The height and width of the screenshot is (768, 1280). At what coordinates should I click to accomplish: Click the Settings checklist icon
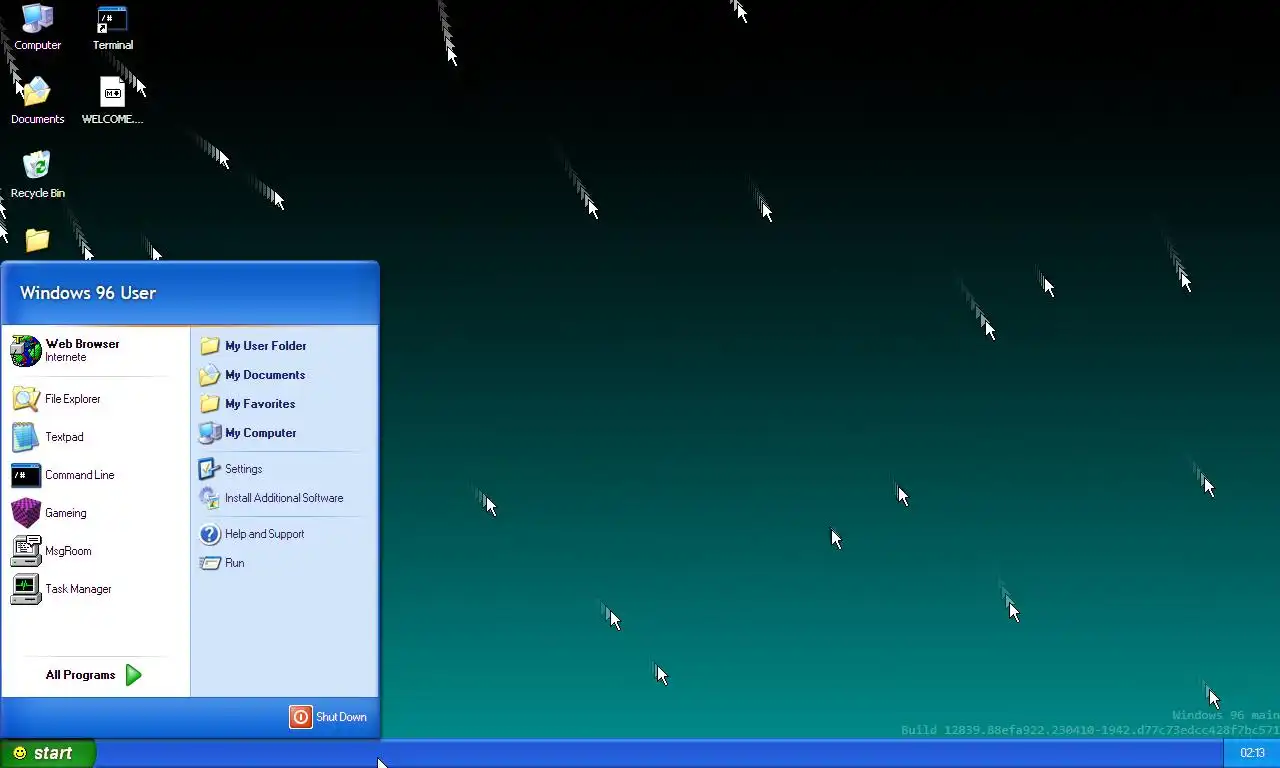pyautogui.click(x=209, y=469)
